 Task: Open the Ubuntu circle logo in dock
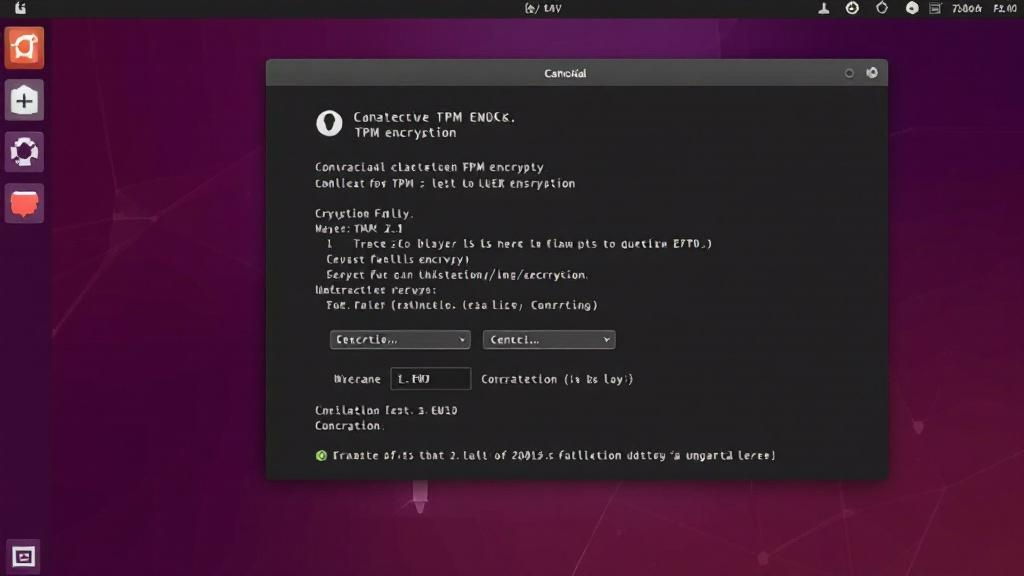coord(24,152)
